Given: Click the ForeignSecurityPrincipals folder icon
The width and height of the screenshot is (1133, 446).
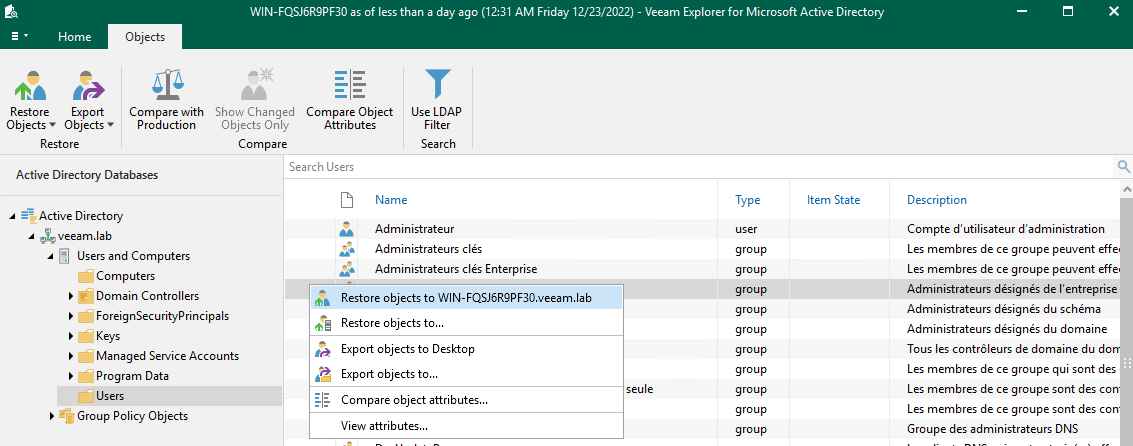Looking at the screenshot, I should pos(86,316).
